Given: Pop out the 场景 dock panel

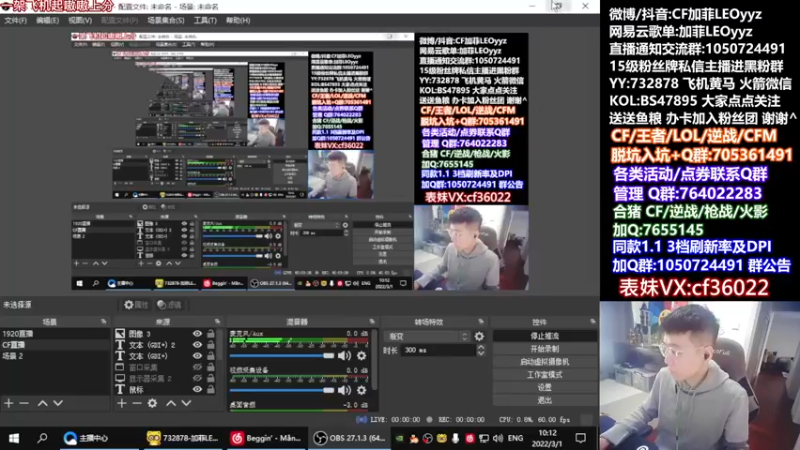Looking at the screenshot, I should click(x=104, y=322).
